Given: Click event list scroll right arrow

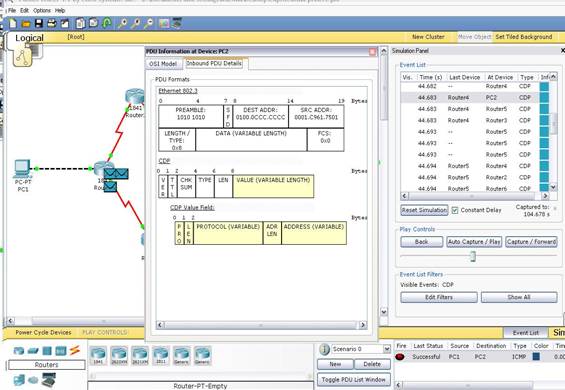Looking at the screenshot, I should point(545,196).
